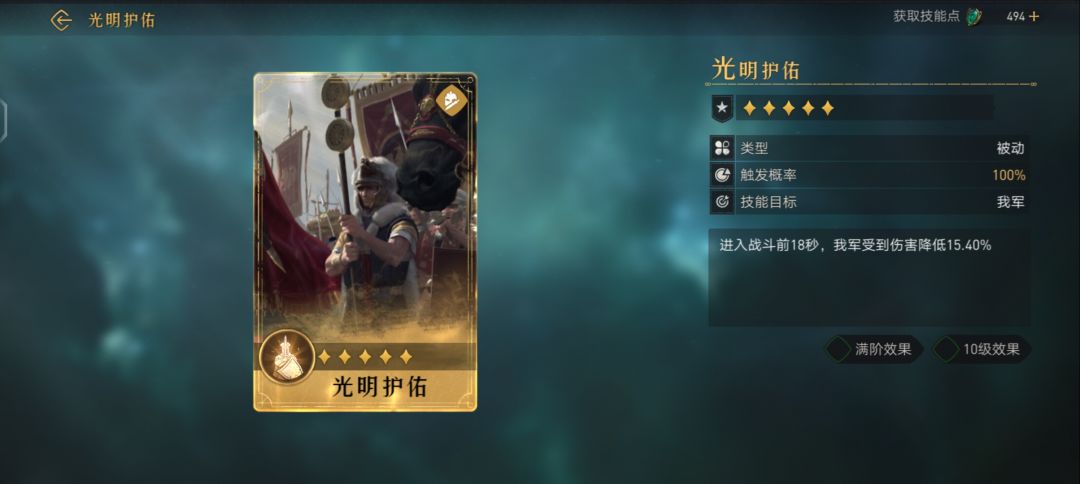Click the 光明护佑 name banner on card
This screenshot has width=1080, height=484.
tap(380, 387)
